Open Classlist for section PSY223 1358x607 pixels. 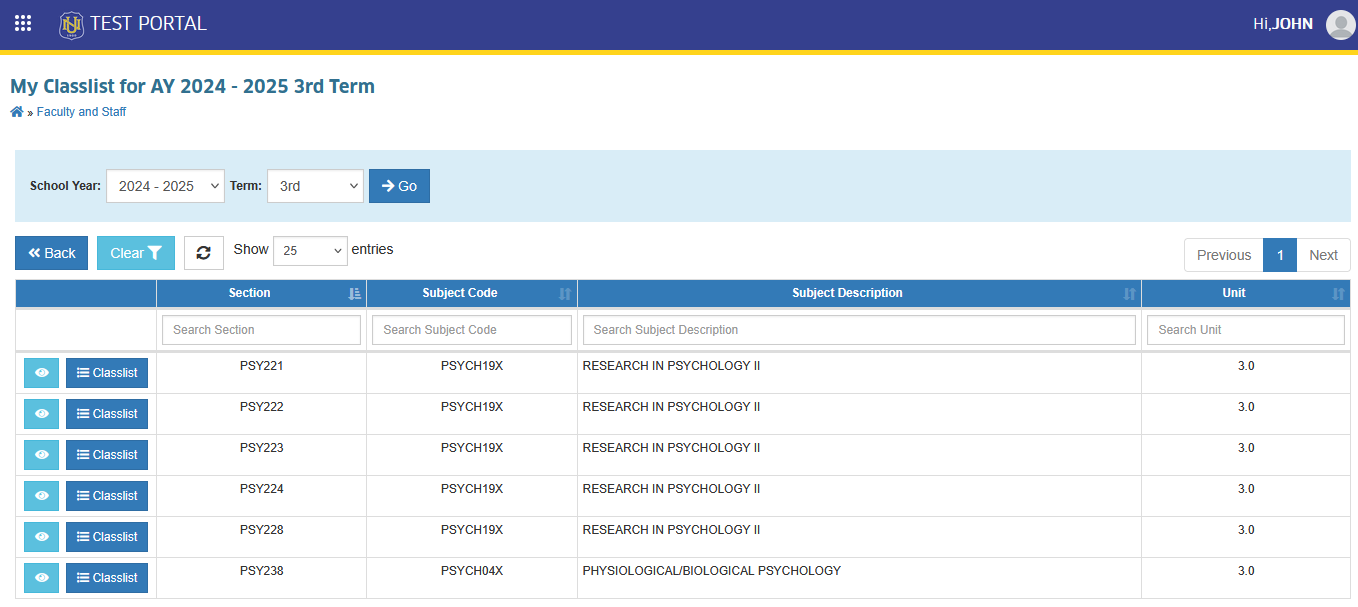tap(107, 455)
